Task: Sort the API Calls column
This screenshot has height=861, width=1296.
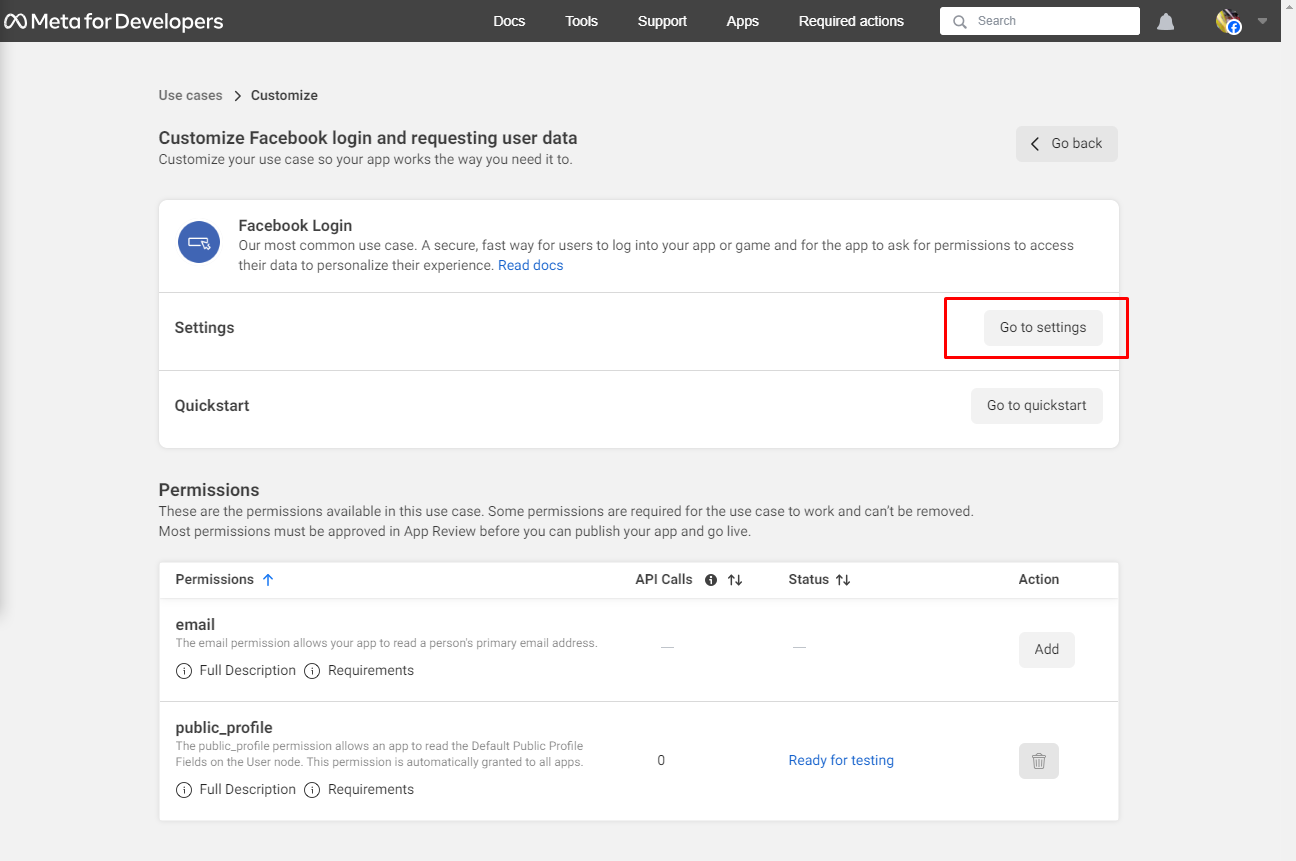Action: pos(735,580)
